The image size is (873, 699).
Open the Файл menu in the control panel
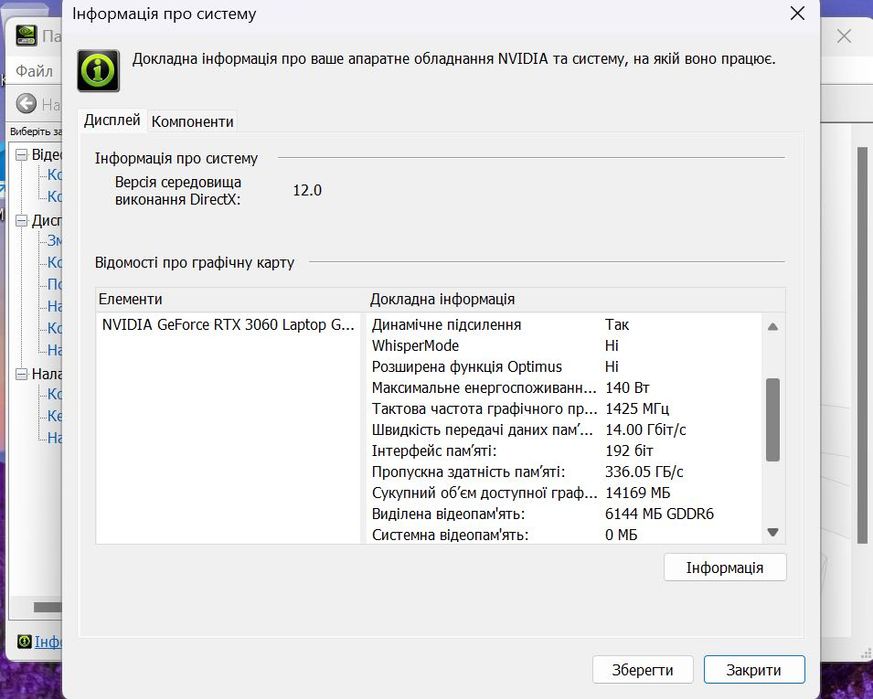pyautogui.click(x=34, y=71)
